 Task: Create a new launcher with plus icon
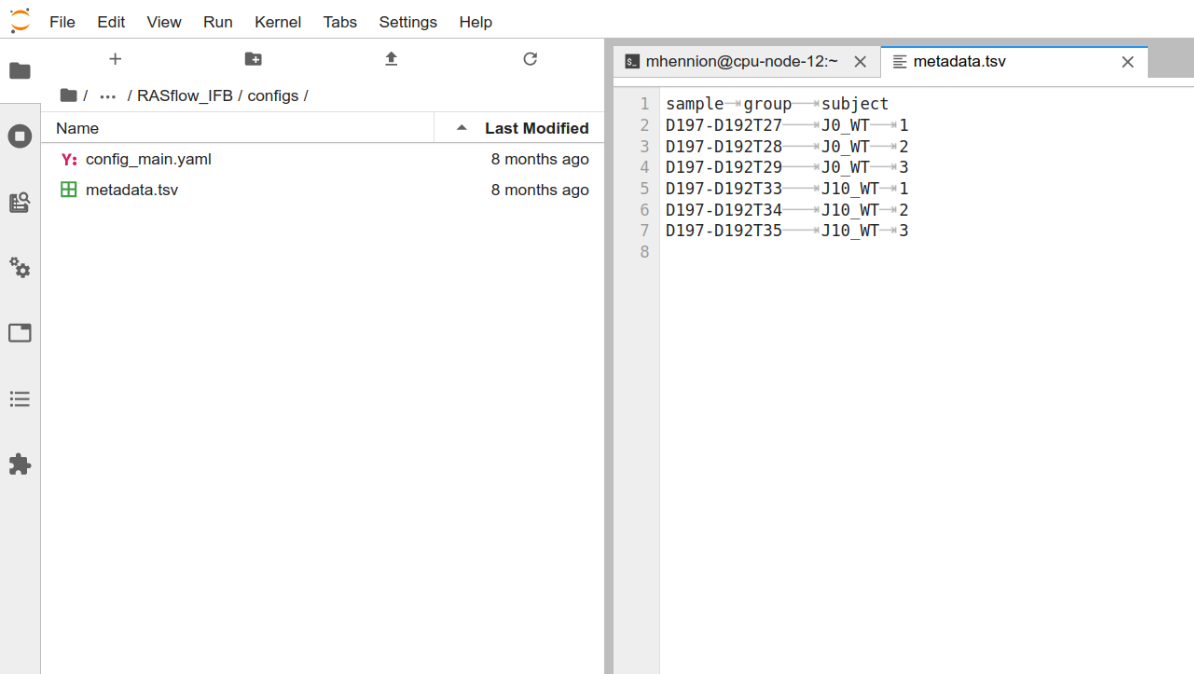[115, 59]
